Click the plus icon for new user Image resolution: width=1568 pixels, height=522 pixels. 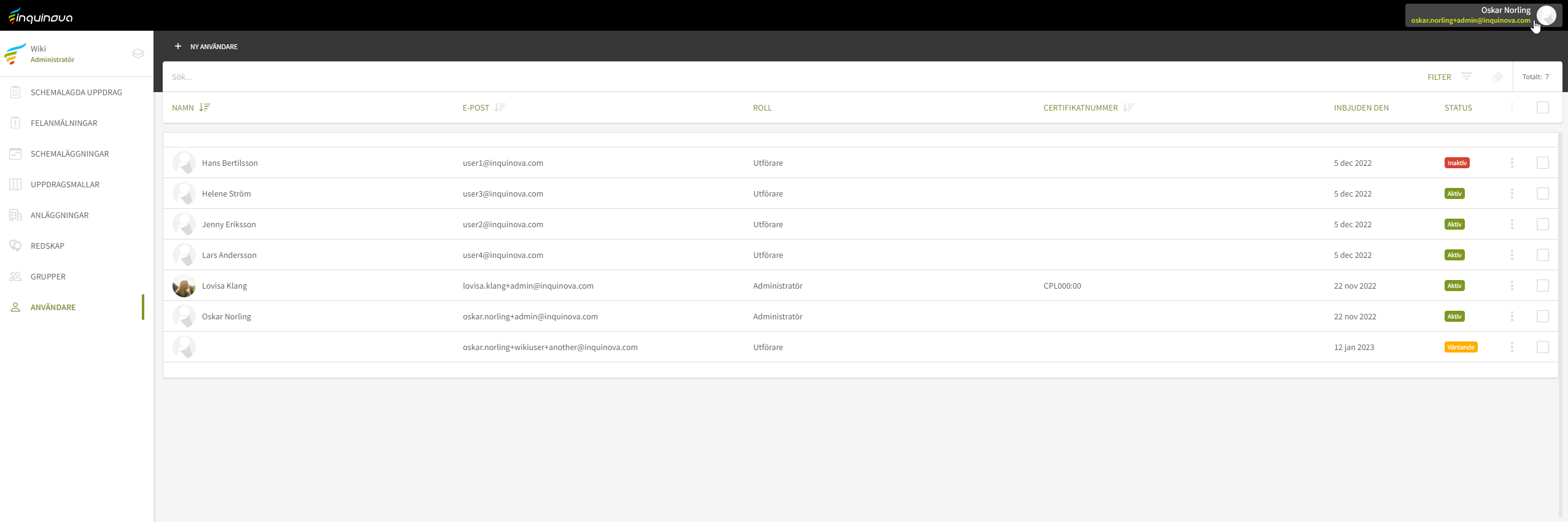coord(178,46)
